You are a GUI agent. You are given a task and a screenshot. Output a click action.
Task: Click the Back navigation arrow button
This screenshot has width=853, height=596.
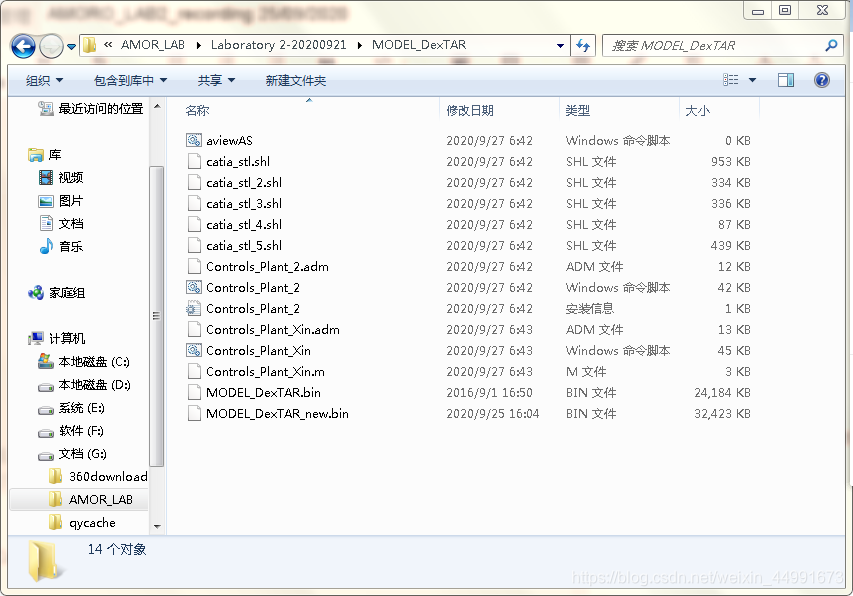point(24,46)
